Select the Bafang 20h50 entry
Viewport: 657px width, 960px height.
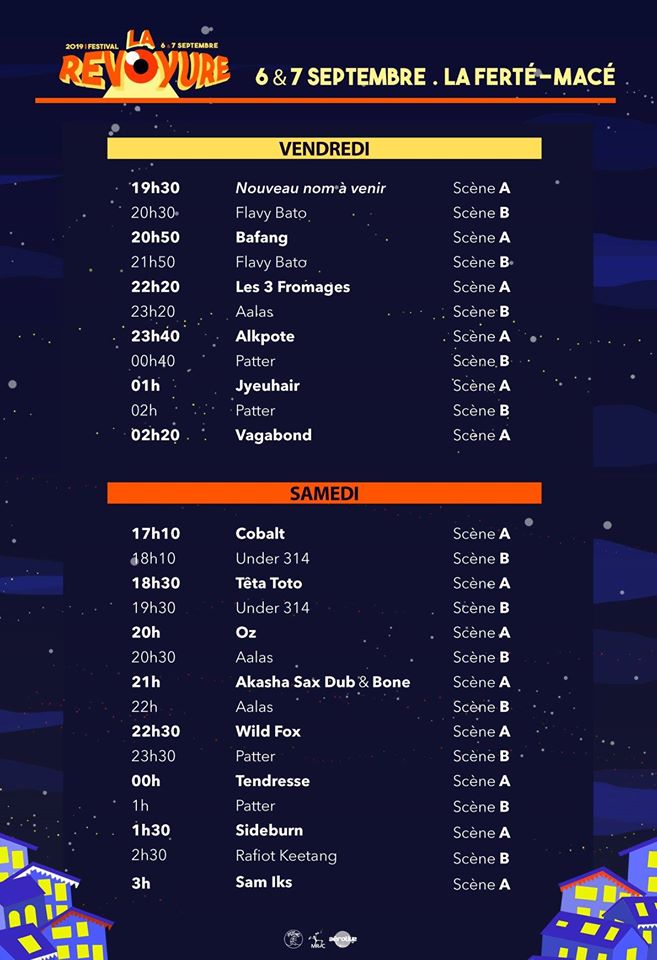320,237
